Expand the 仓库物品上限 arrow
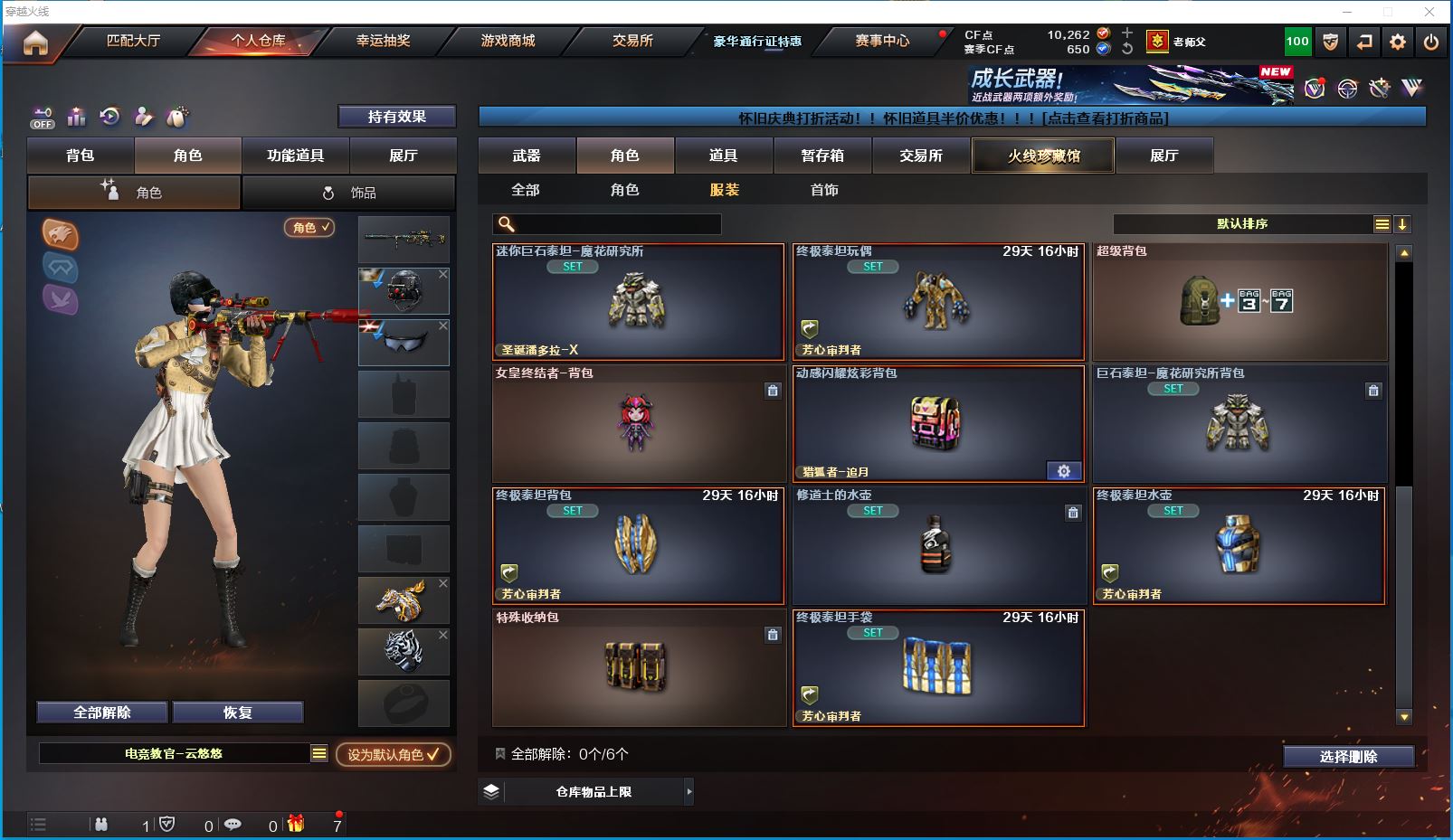Viewport: 1453px width, 840px height. coord(689,791)
